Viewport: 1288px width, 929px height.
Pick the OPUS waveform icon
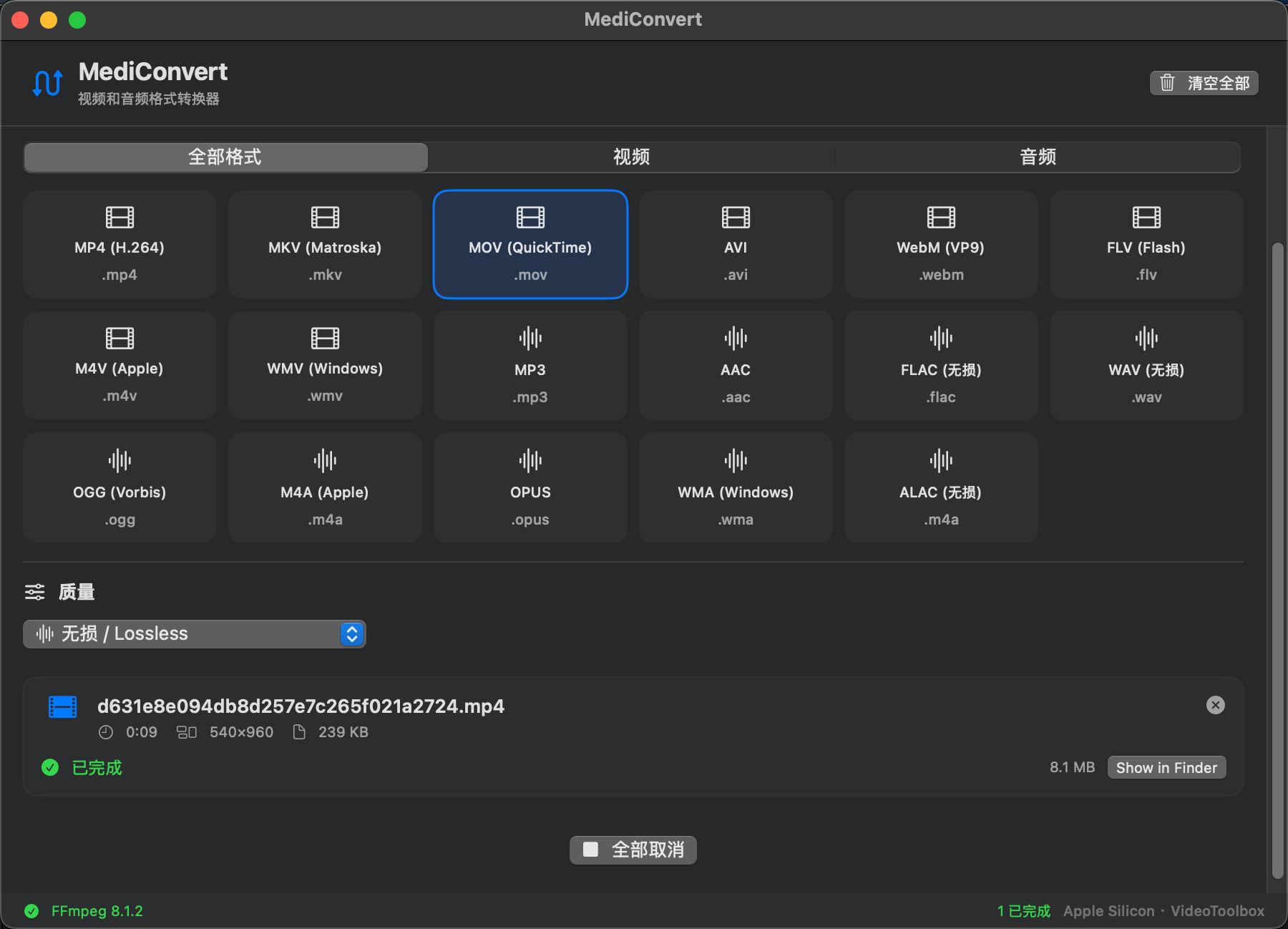point(530,460)
